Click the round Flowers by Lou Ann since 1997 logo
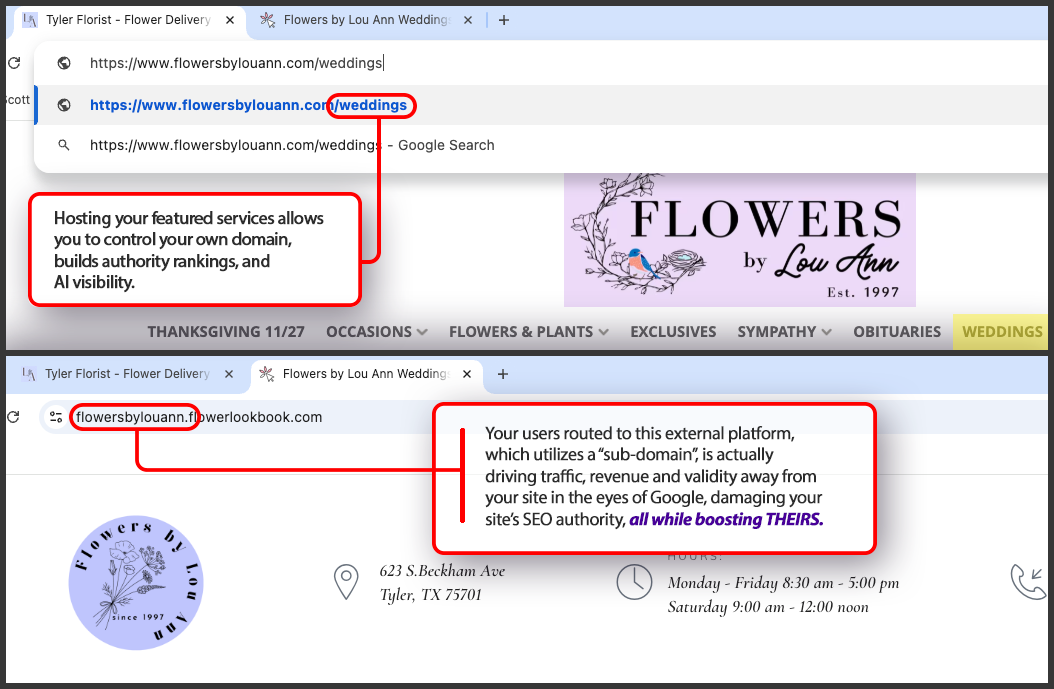Image resolution: width=1054 pixels, height=689 pixels. [136, 583]
